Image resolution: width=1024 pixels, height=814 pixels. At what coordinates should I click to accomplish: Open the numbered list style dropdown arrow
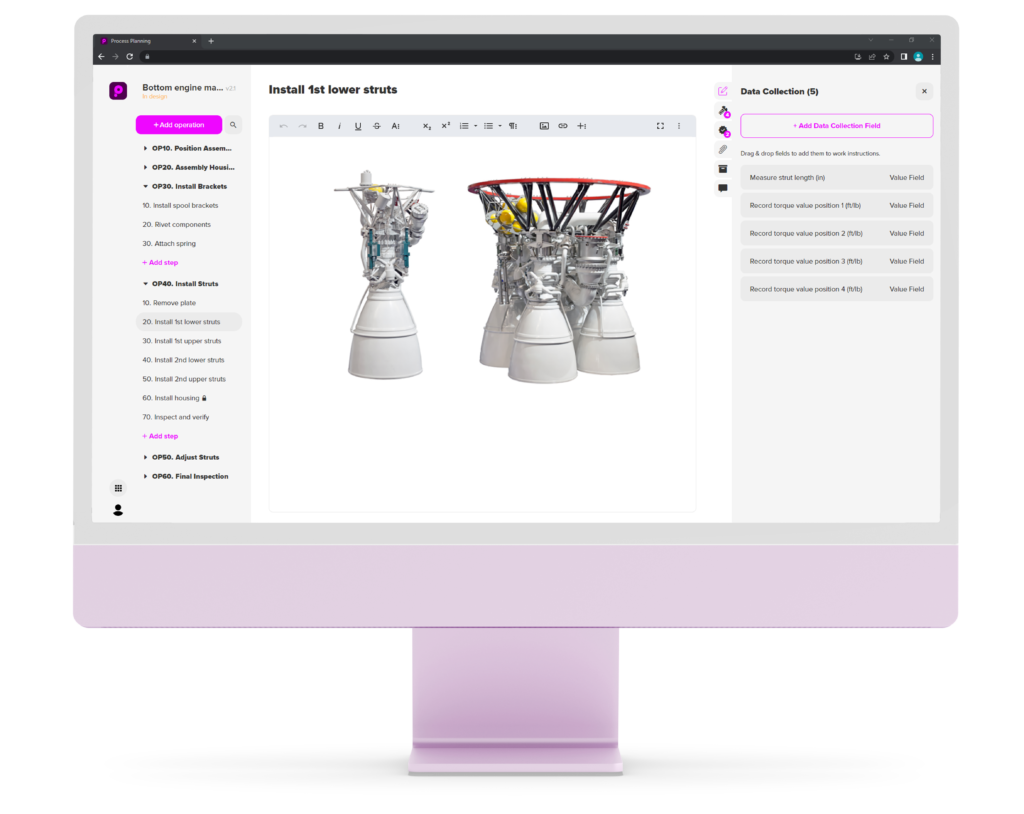click(475, 126)
